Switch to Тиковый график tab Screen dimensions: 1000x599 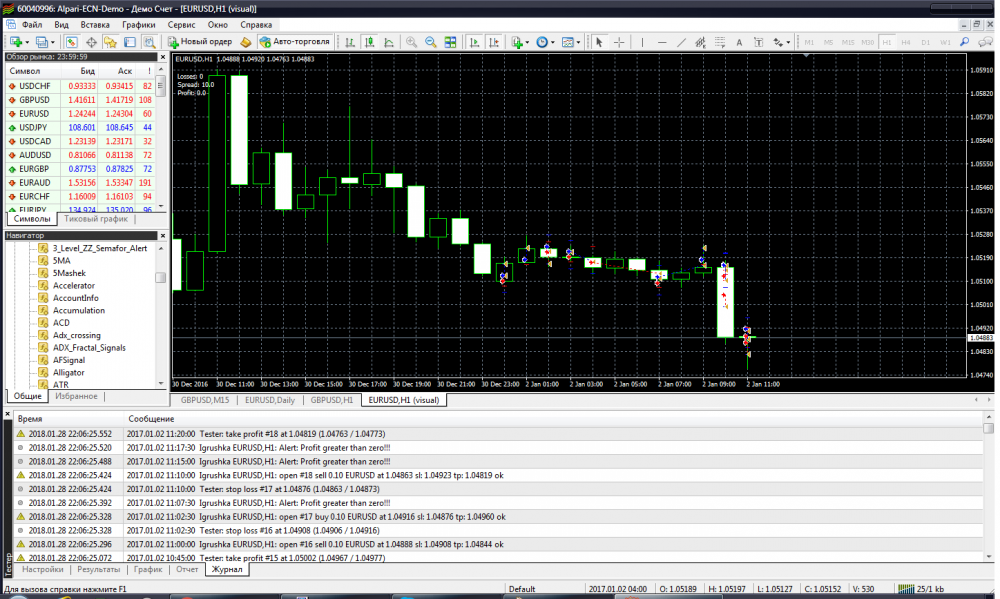pyautogui.click(x=96, y=219)
